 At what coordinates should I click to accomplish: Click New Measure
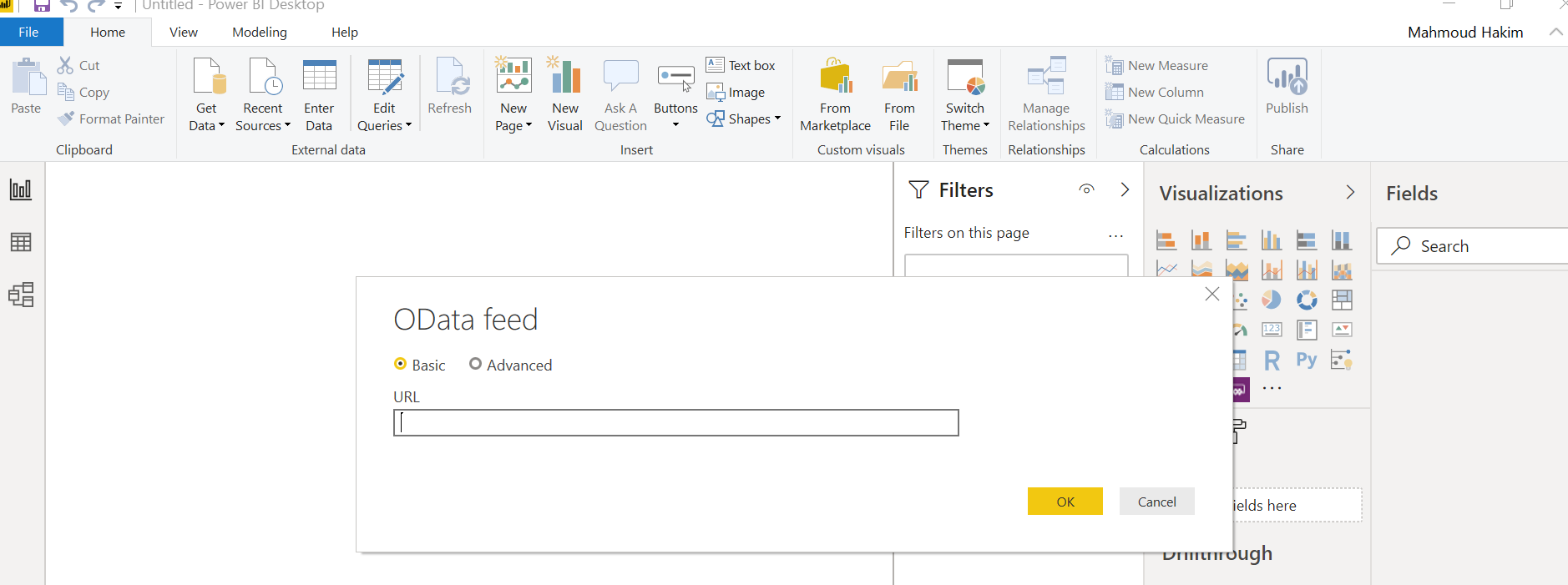1157,65
